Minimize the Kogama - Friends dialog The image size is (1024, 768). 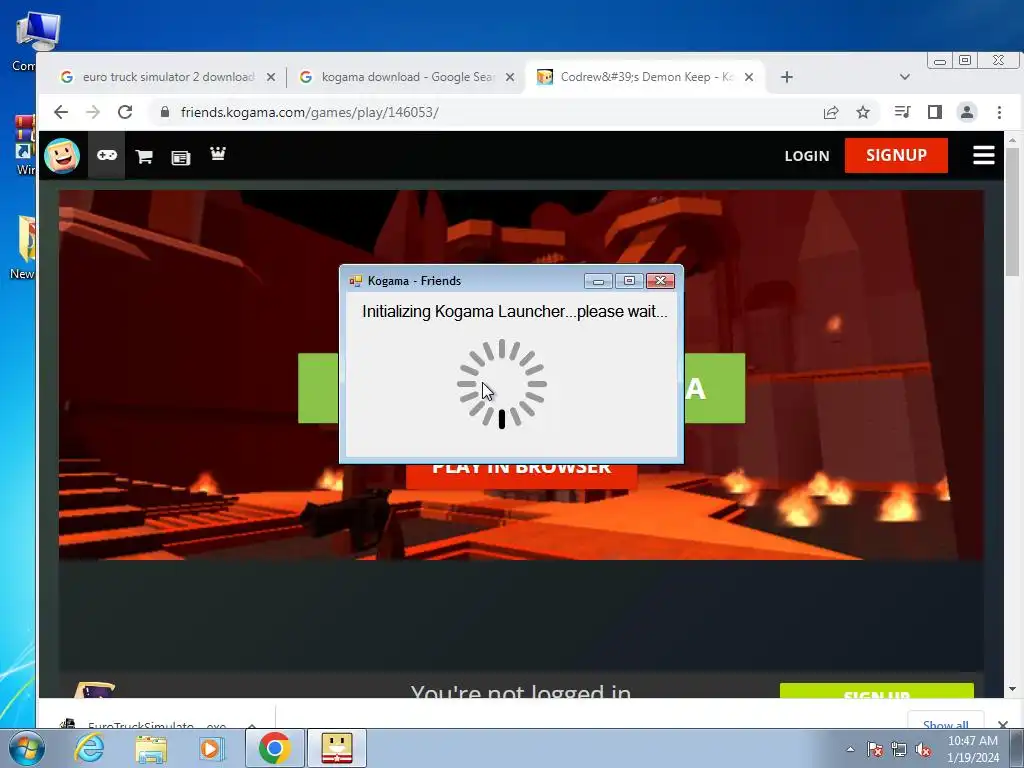[x=598, y=281]
